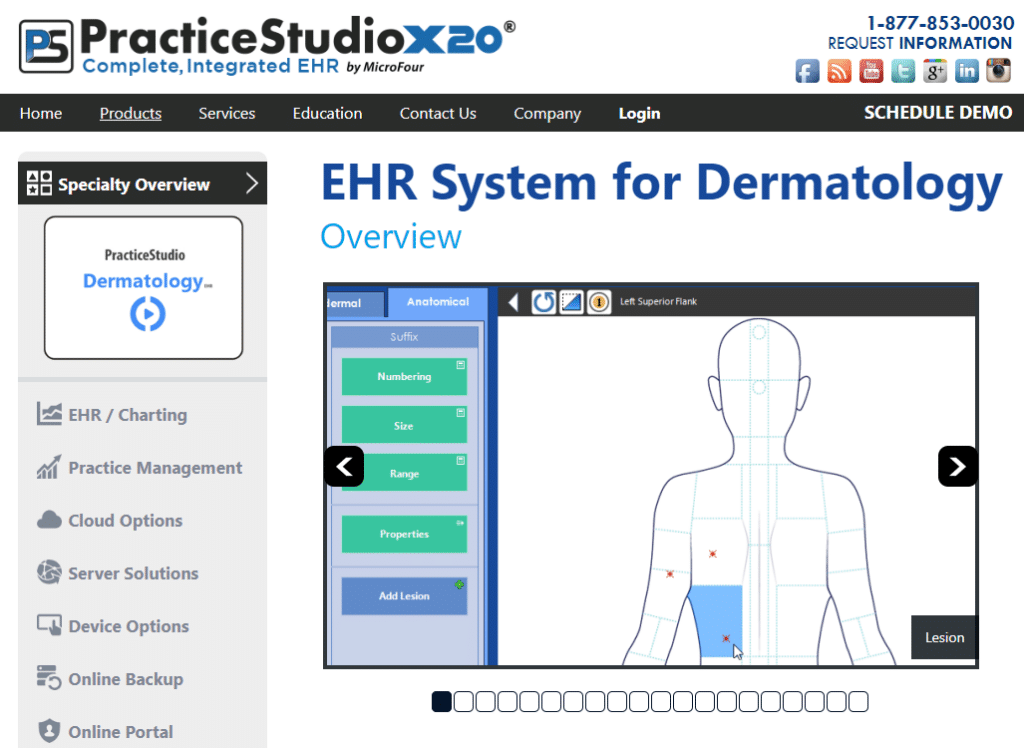Open the EHR / Charting sidebar link
The width and height of the screenshot is (1024, 748).
pyautogui.click(x=127, y=415)
